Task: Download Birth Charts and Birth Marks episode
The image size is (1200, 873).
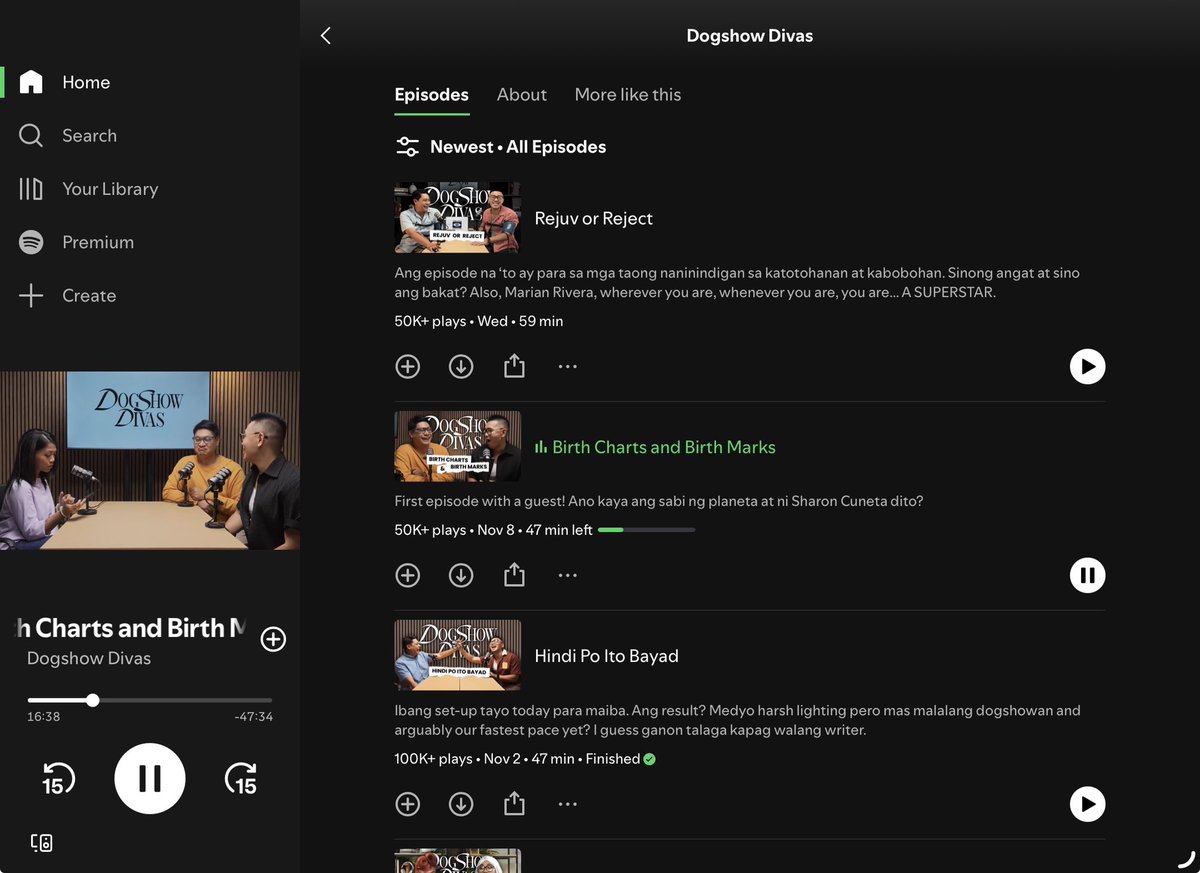Action: (461, 575)
